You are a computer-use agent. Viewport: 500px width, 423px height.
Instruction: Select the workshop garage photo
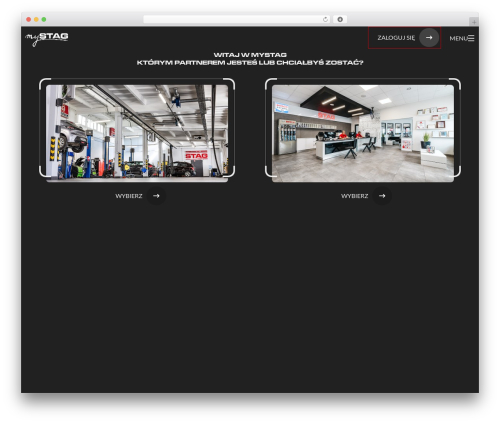137,133
